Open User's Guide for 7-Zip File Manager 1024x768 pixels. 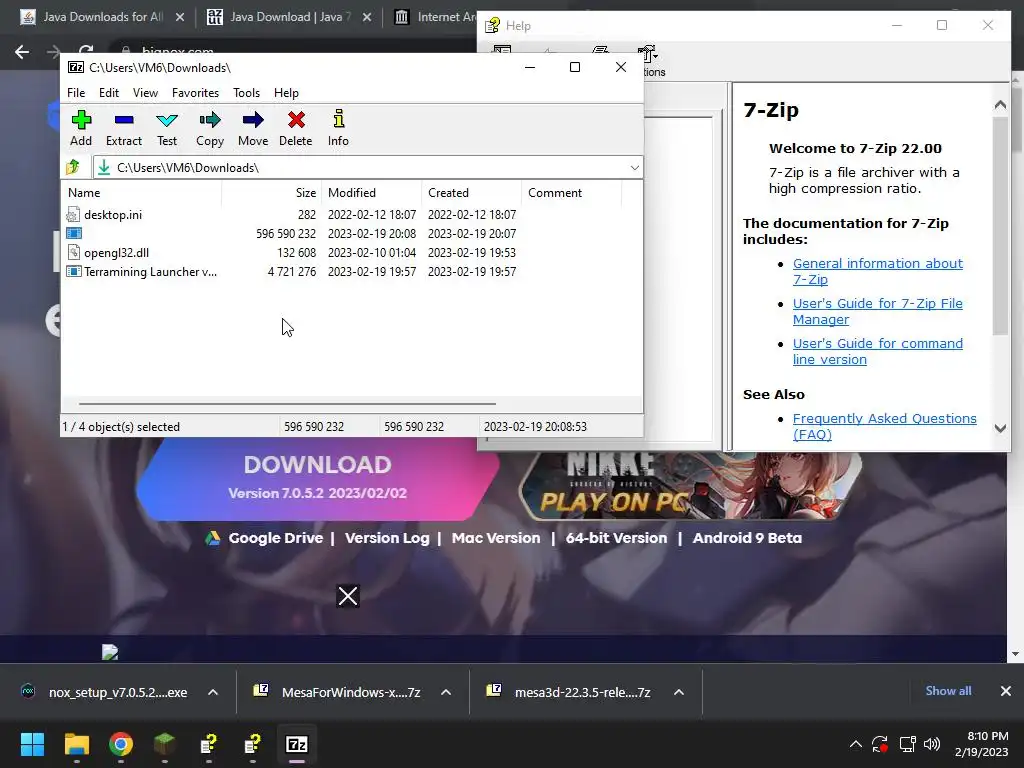(877, 312)
